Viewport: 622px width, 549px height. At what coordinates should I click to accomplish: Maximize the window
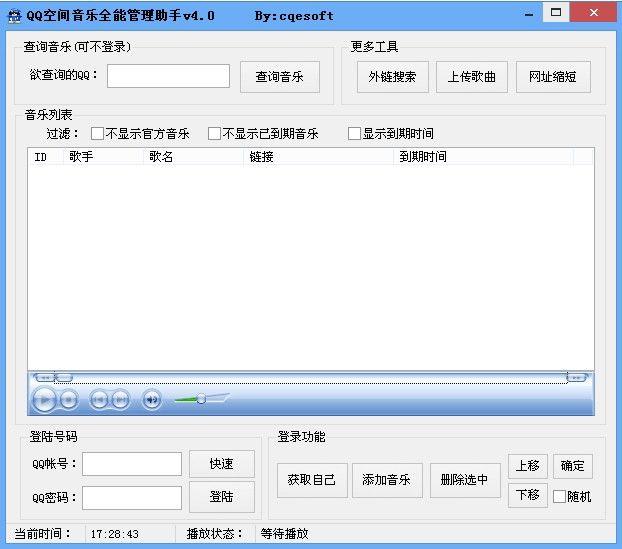coord(556,12)
